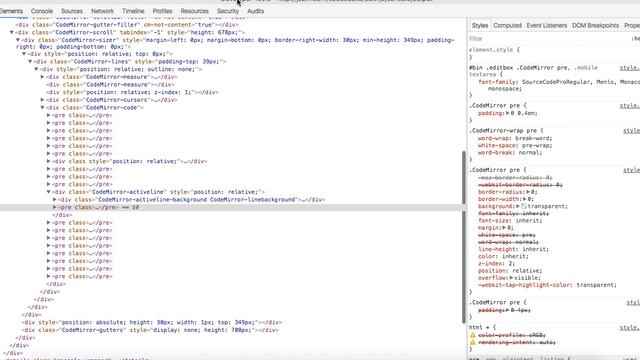The image size is (640, 360).
Task: Open the stylesheet link beside #bin .editbox rule
Action: [630, 68]
